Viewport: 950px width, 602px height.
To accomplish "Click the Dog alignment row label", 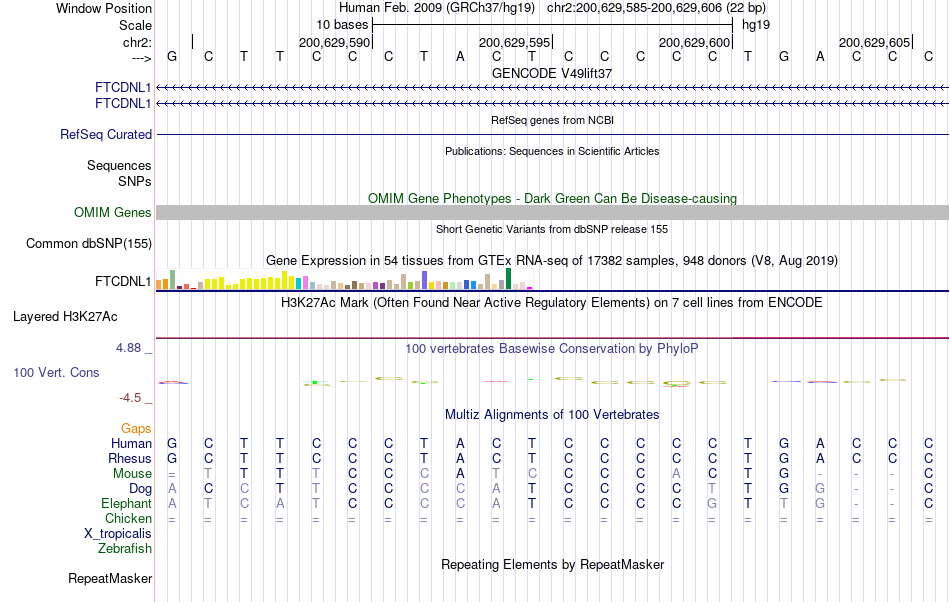I will pyautogui.click(x=141, y=489).
